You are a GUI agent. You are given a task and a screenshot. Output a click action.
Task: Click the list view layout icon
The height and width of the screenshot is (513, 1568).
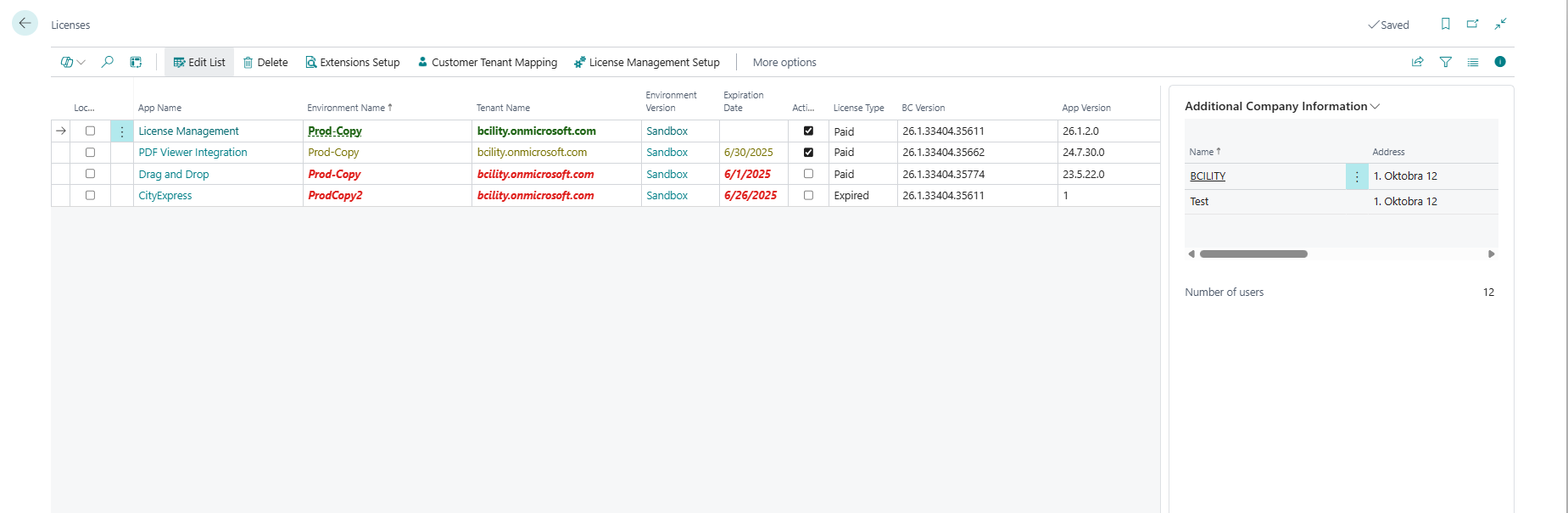coord(1472,62)
